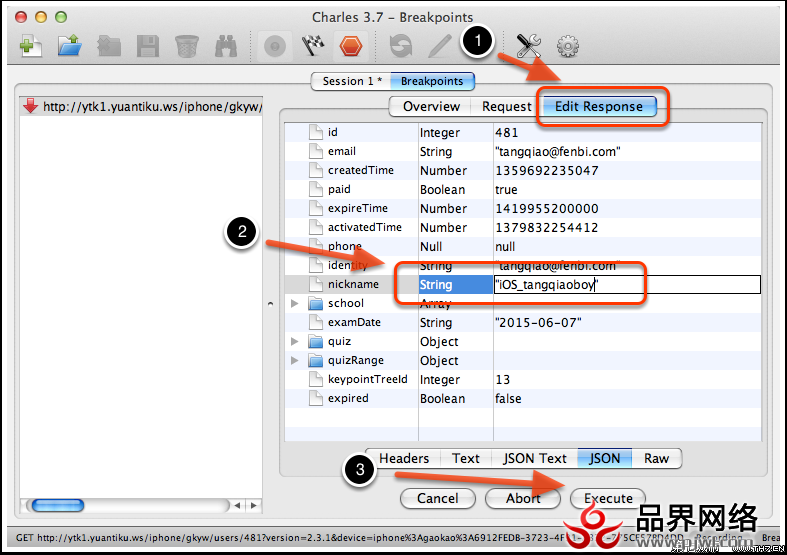Select the examDate row
Screen dimensions: 787x555
pos(522,323)
